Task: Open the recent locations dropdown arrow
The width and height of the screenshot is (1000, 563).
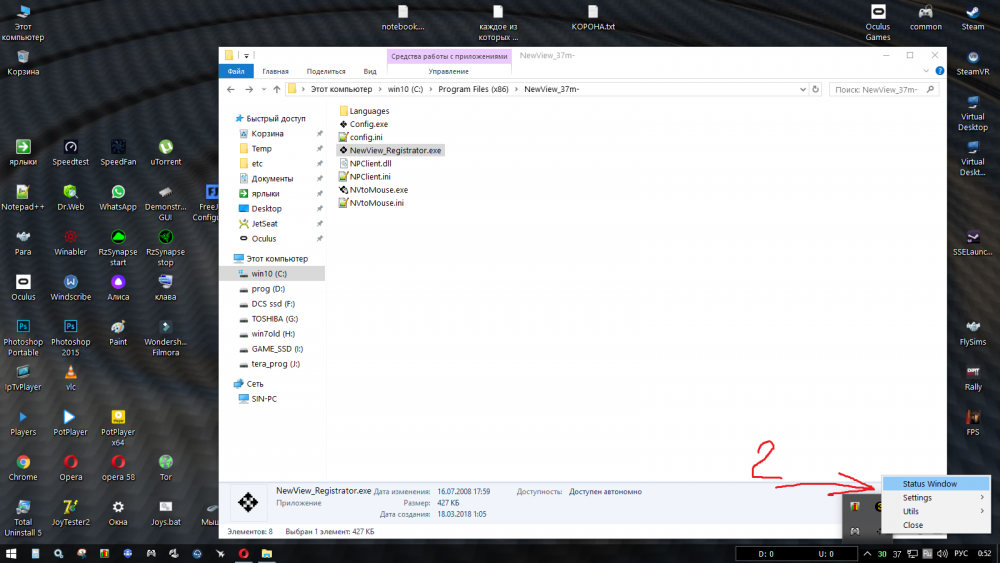Action: point(263,89)
